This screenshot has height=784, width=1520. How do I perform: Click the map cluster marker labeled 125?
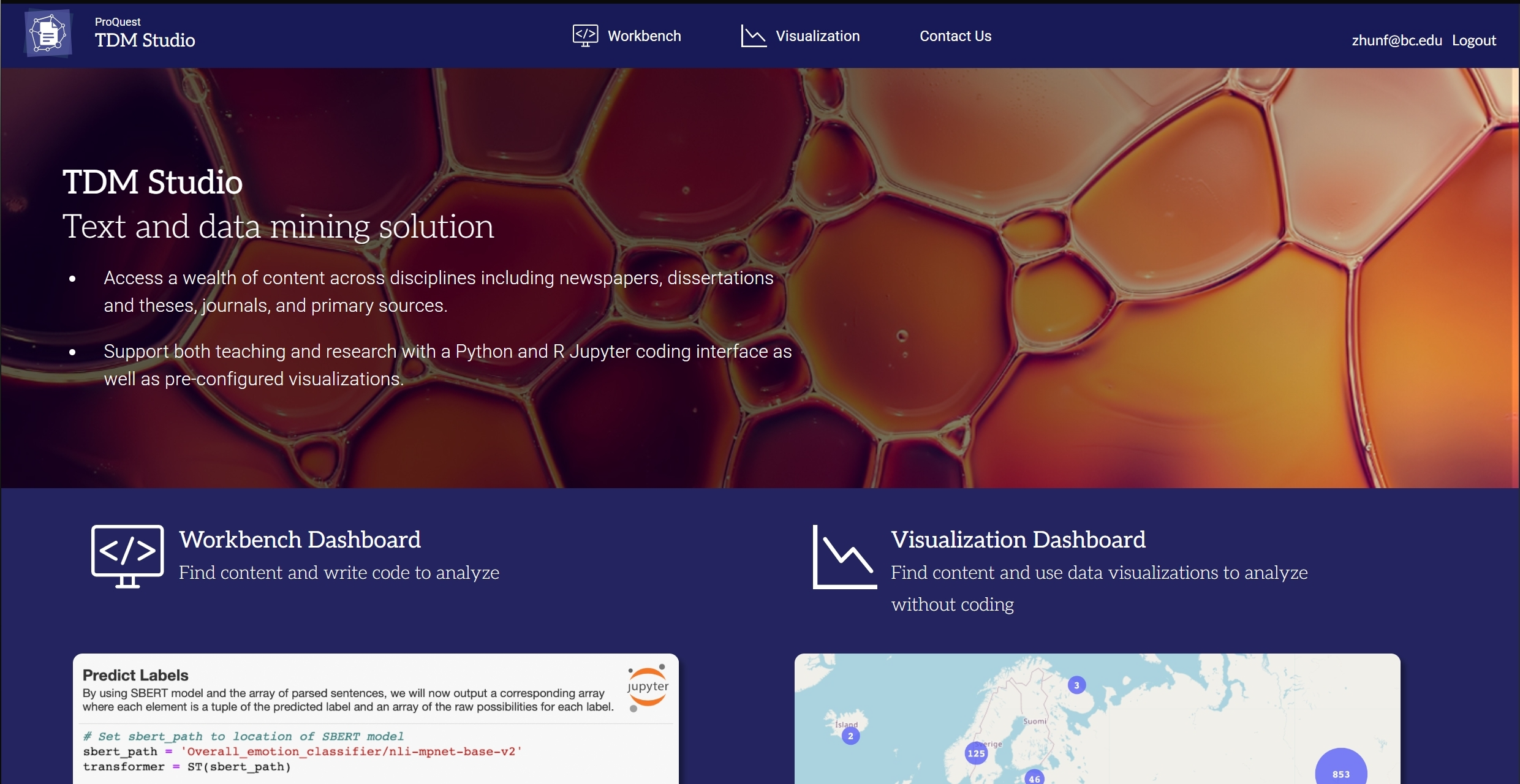click(x=976, y=753)
